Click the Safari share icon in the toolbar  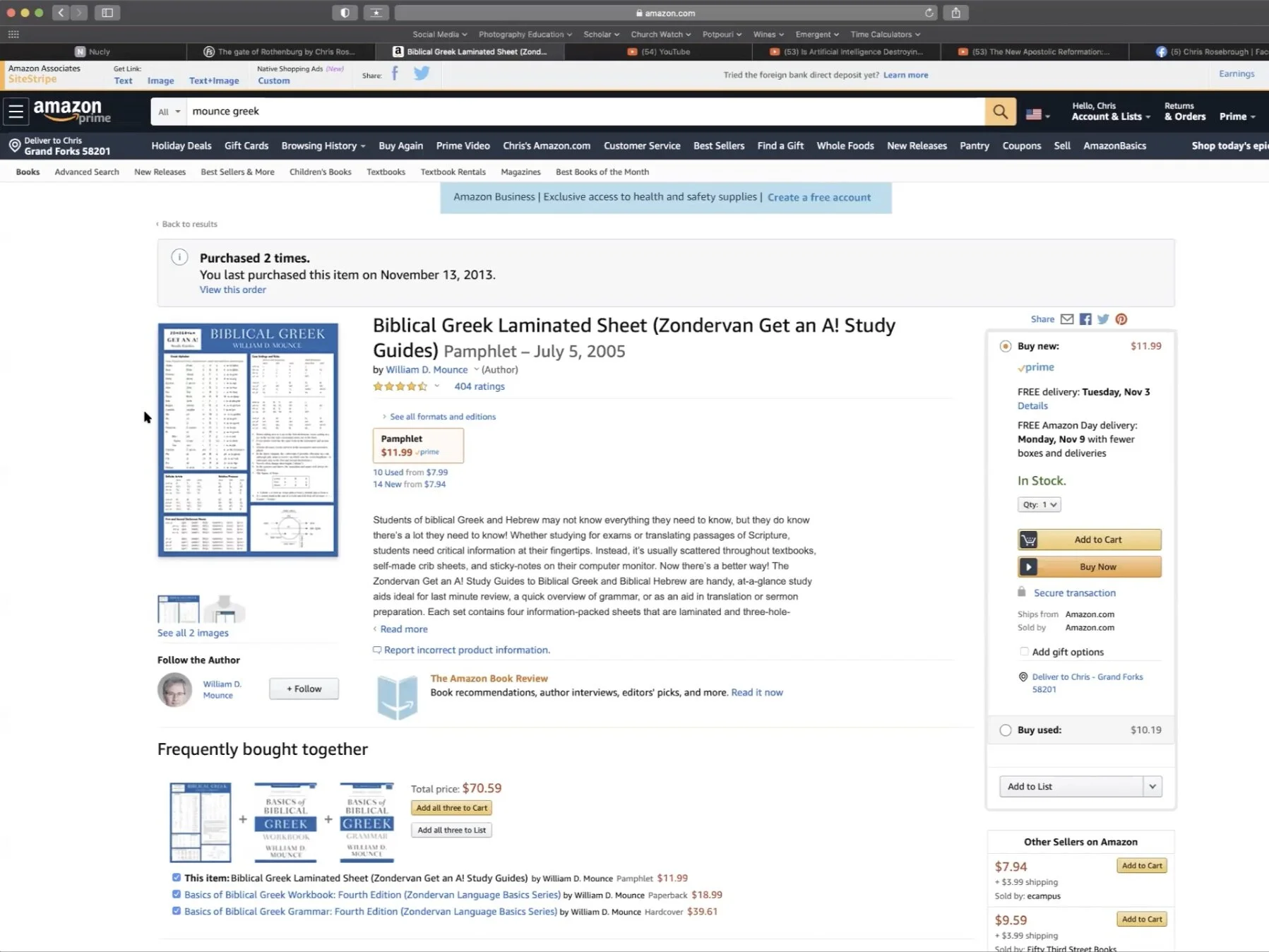[955, 13]
